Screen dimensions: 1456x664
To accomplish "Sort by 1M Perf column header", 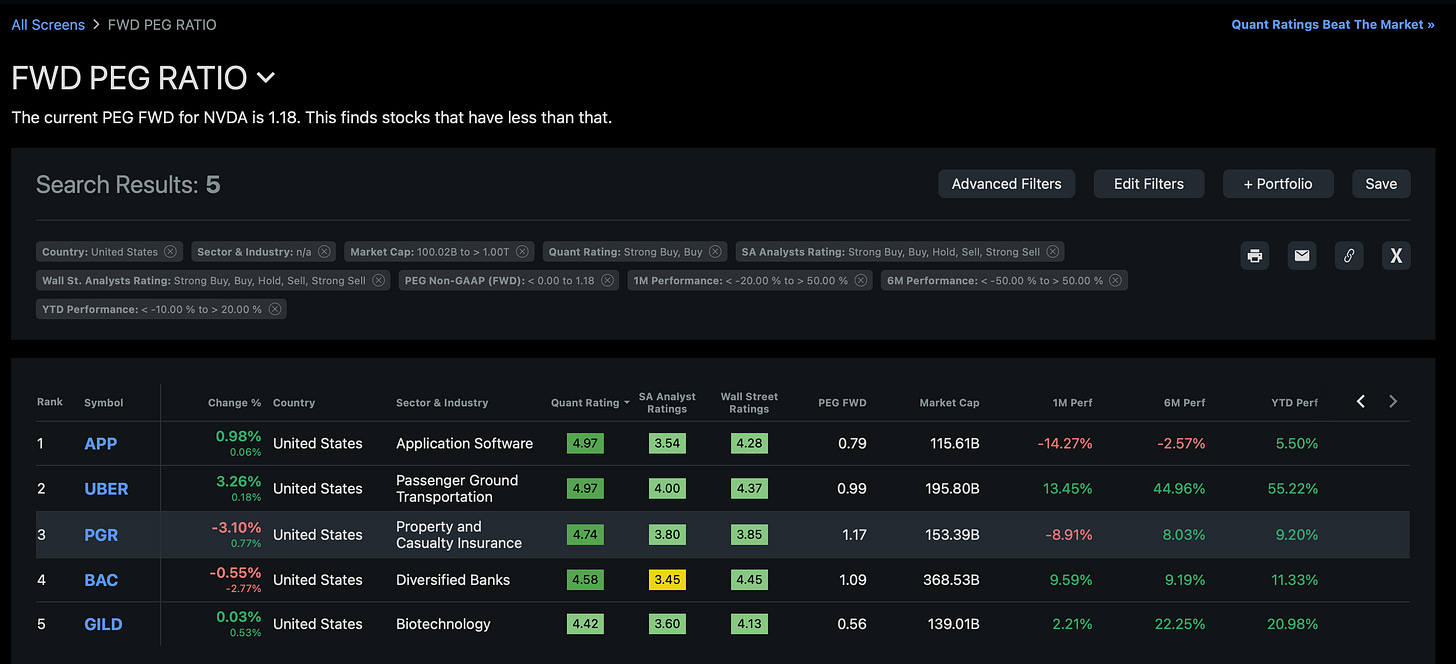I will point(1072,403).
